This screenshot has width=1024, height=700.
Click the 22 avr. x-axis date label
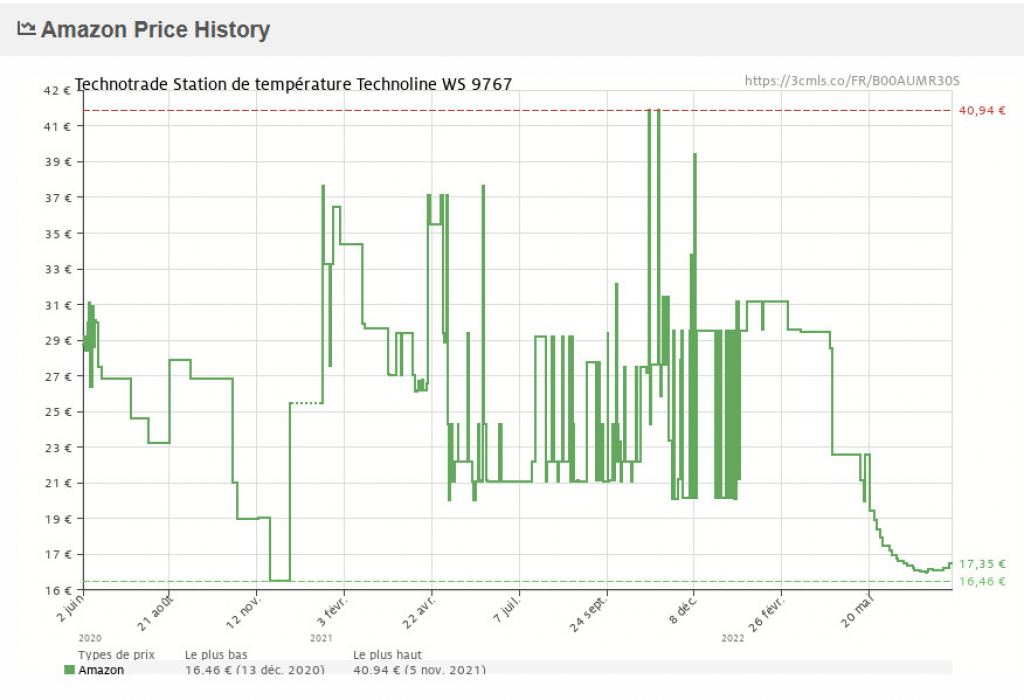pyautogui.click(x=419, y=612)
